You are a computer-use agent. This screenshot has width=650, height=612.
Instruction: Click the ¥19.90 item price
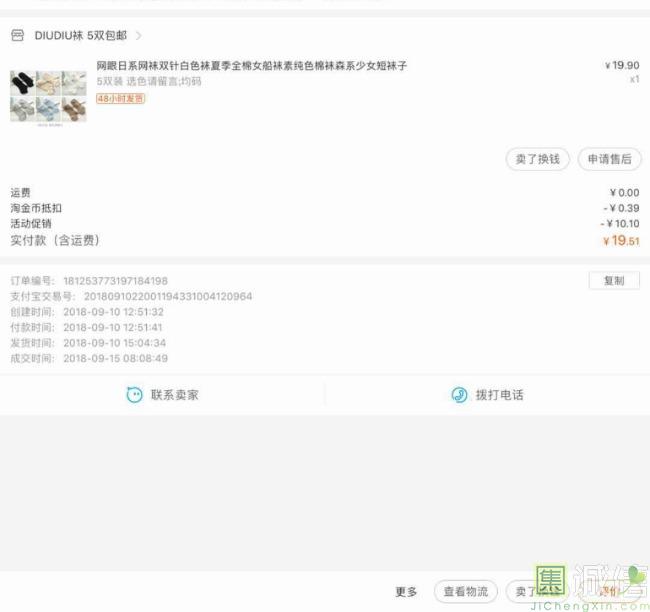[622, 65]
